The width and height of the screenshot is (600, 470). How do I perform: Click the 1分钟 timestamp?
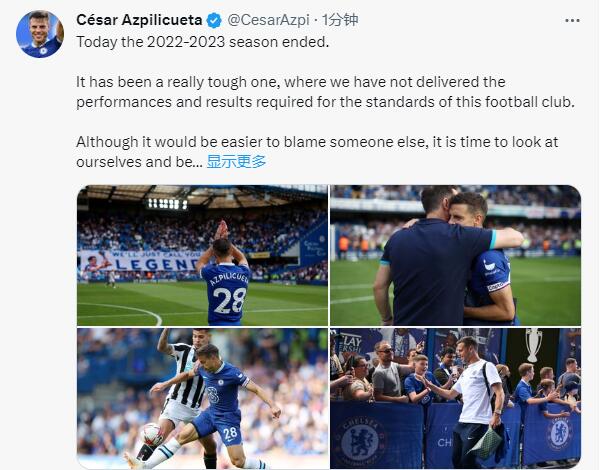click(x=337, y=20)
